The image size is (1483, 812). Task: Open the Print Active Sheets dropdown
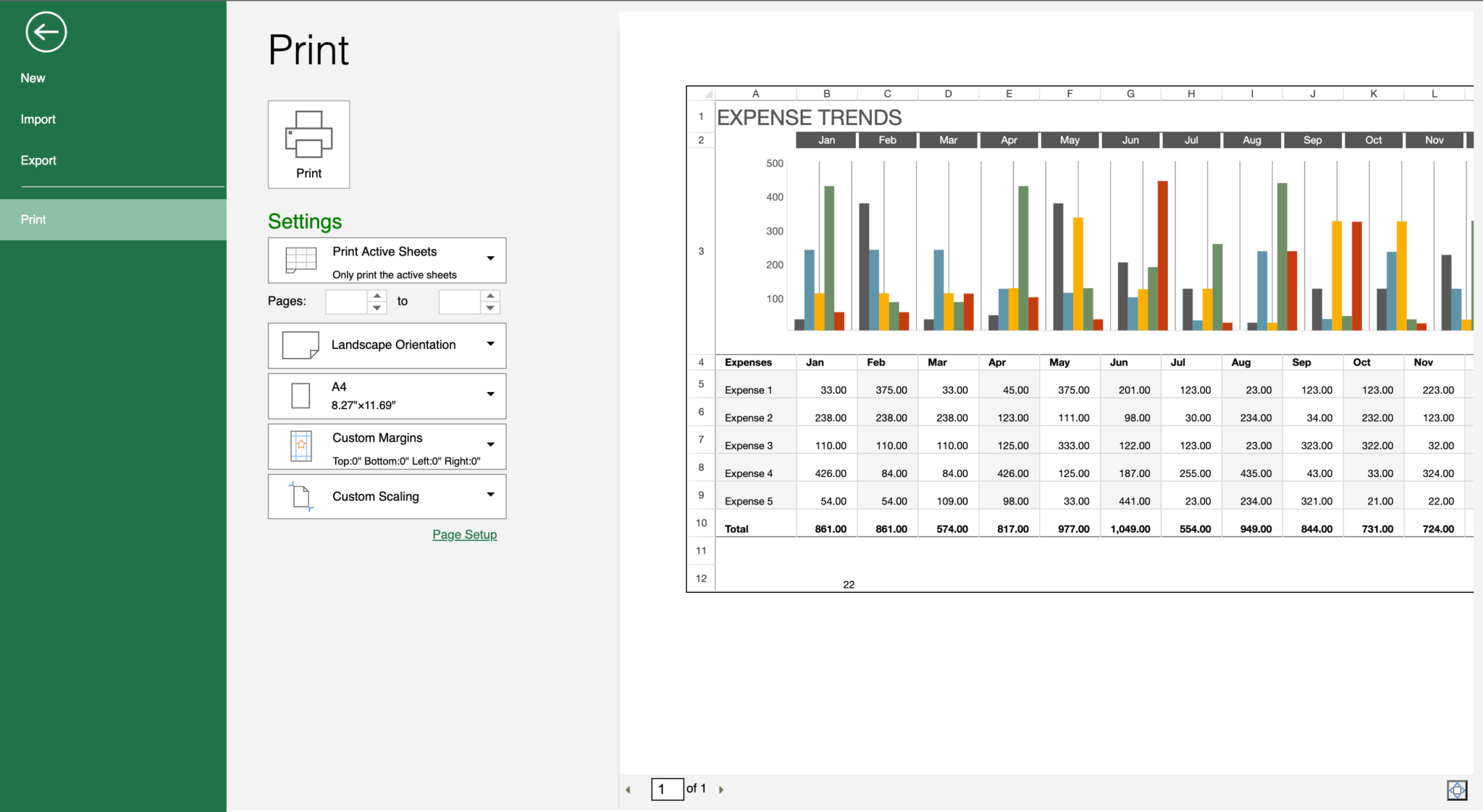point(491,260)
